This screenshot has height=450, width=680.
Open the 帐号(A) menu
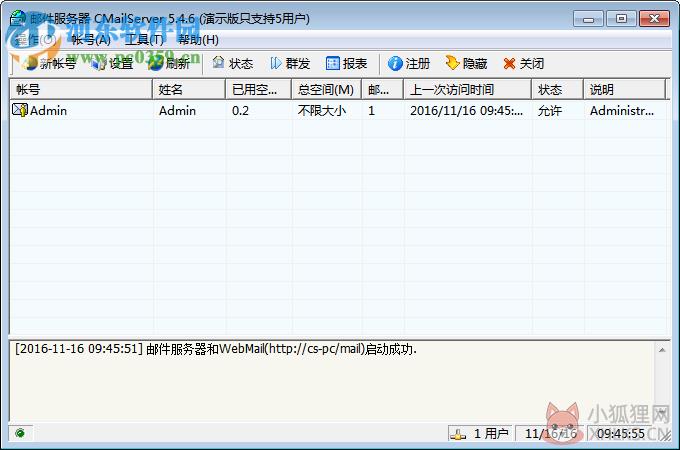(91, 40)
